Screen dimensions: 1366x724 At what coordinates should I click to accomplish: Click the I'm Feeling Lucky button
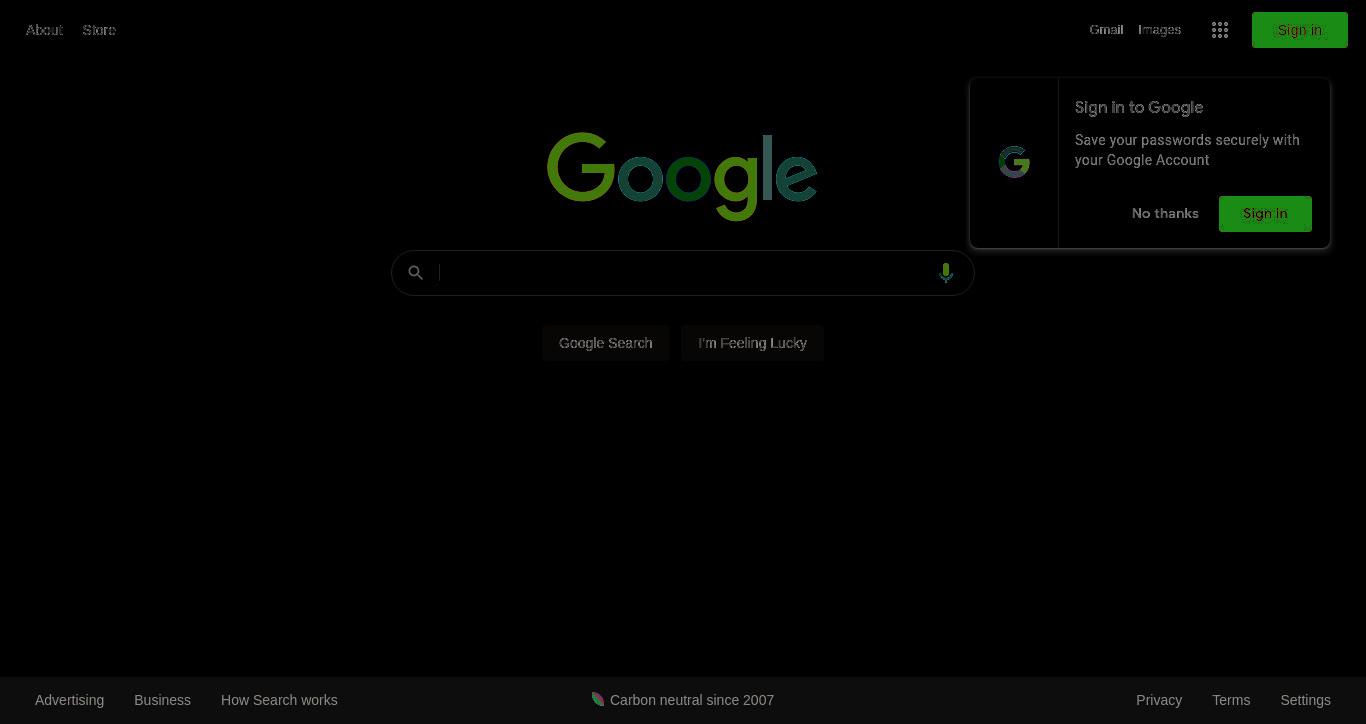pyautogui.click(x=752, y=343)
